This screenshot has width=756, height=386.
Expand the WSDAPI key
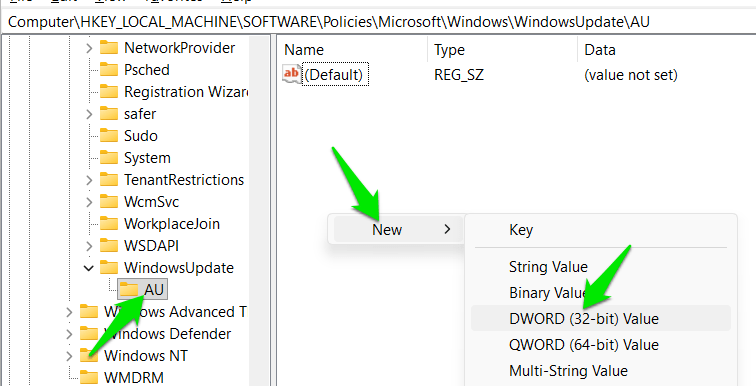tap(89, 246)
